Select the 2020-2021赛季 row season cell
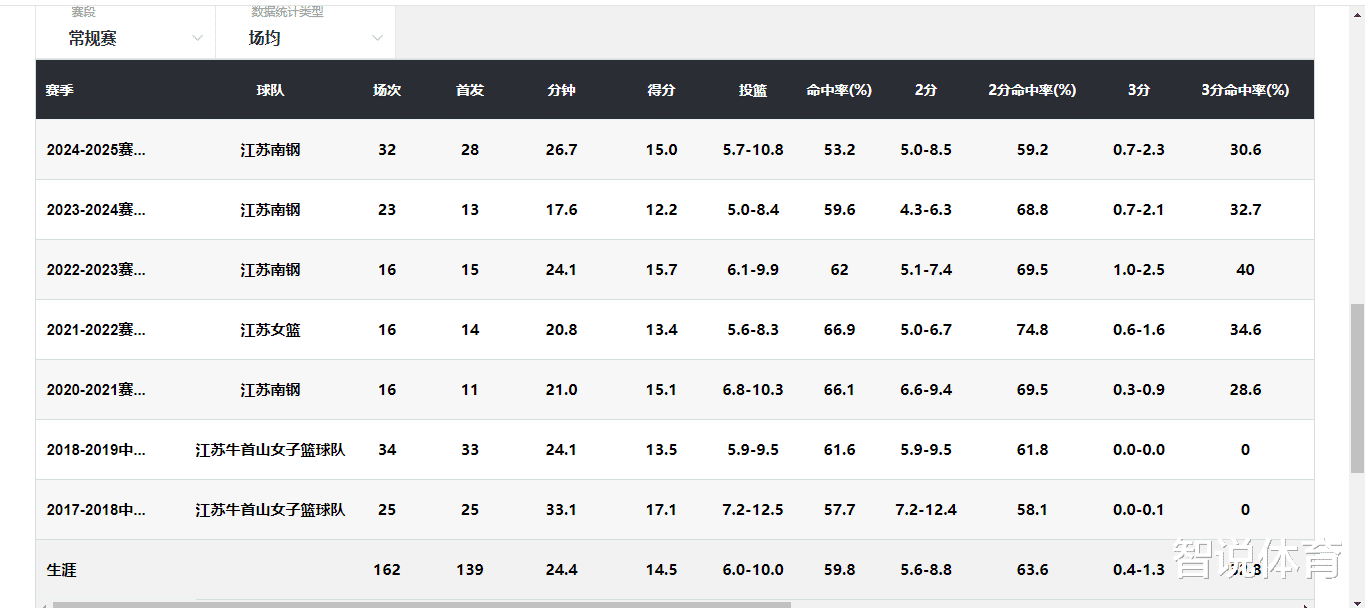This screenshot has height=608, width=1365. pyautogui.click(x=96, y=390)
